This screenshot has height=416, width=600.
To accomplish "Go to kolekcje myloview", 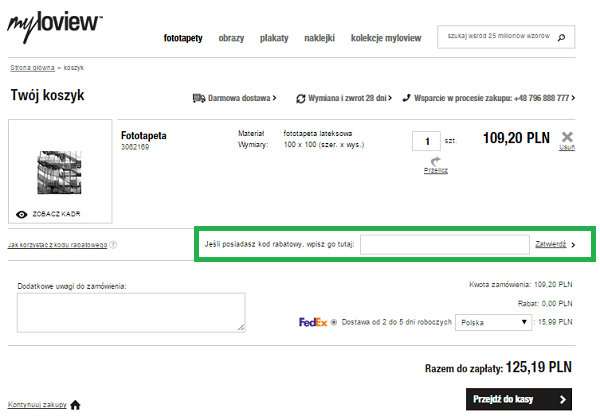I will pos(386,39).
